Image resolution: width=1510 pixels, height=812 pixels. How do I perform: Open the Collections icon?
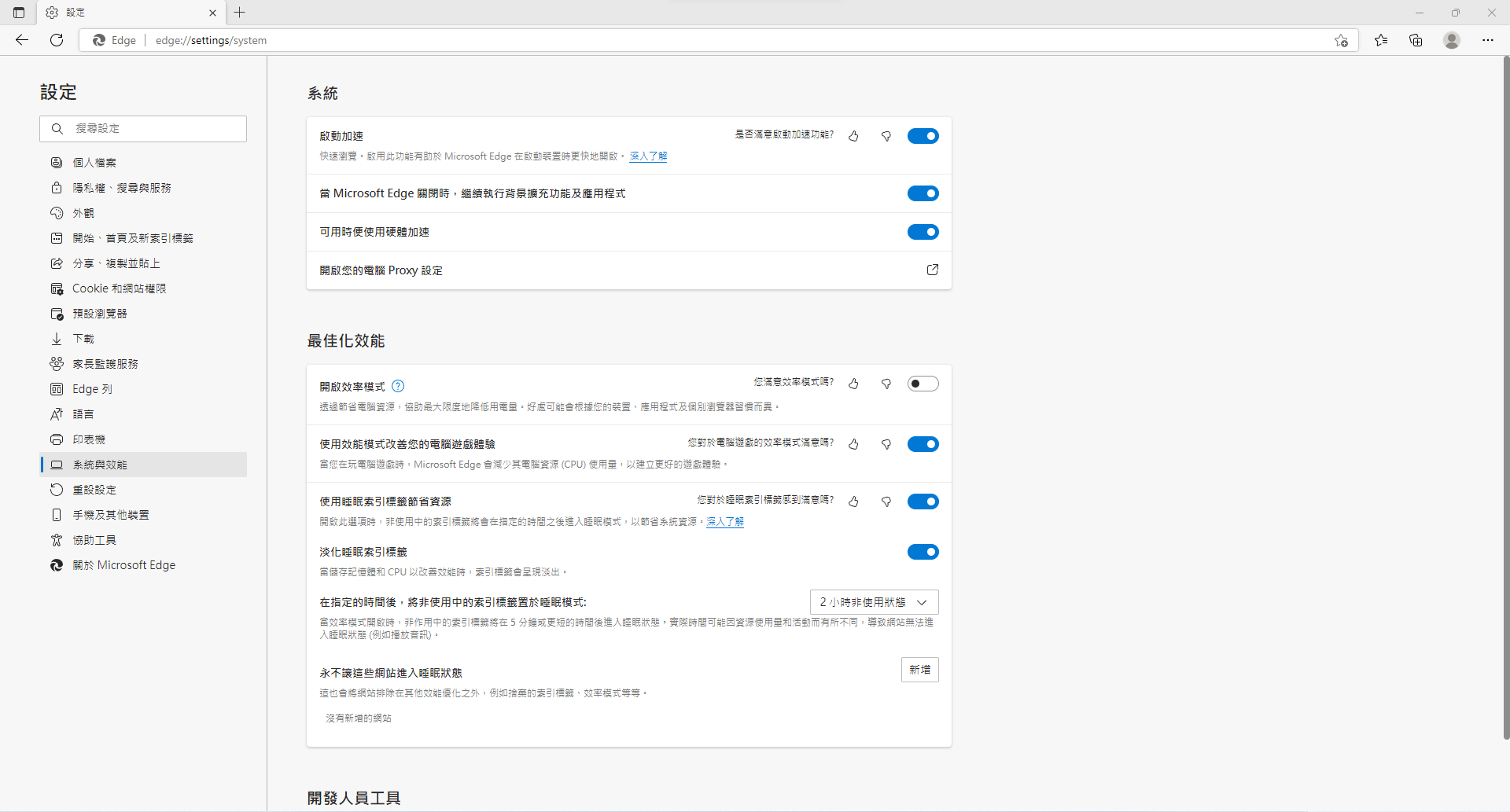[1416, 40]
